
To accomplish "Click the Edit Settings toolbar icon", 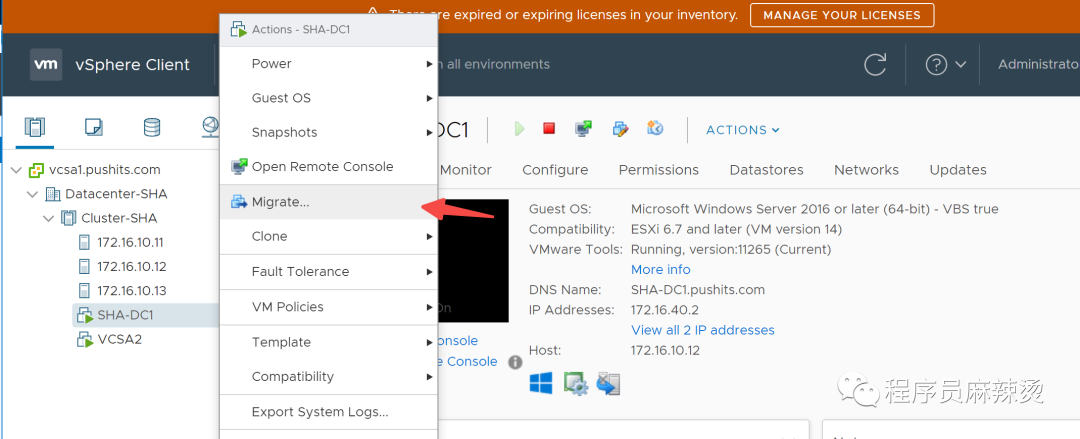I will pos(620,129).
